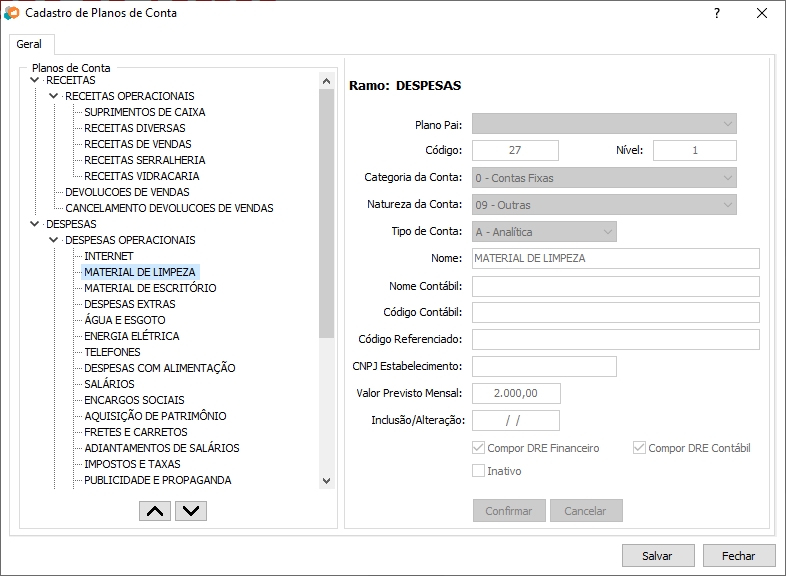Select ENERGIA ELÉTRICA in the tree
Screen dimensions: 786x576
[132, 336]
